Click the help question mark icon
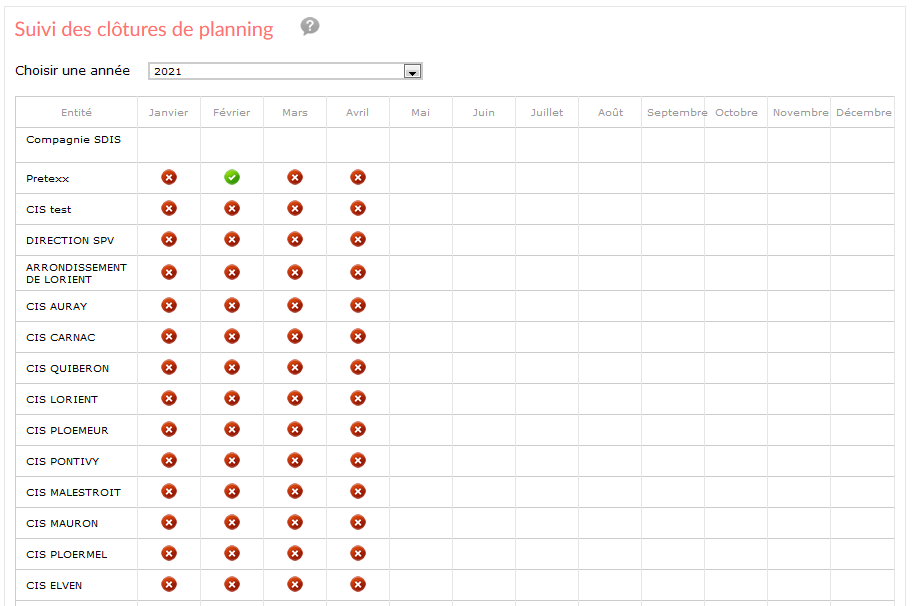Viewport: 913px width, 606px height. pos(310,26)
